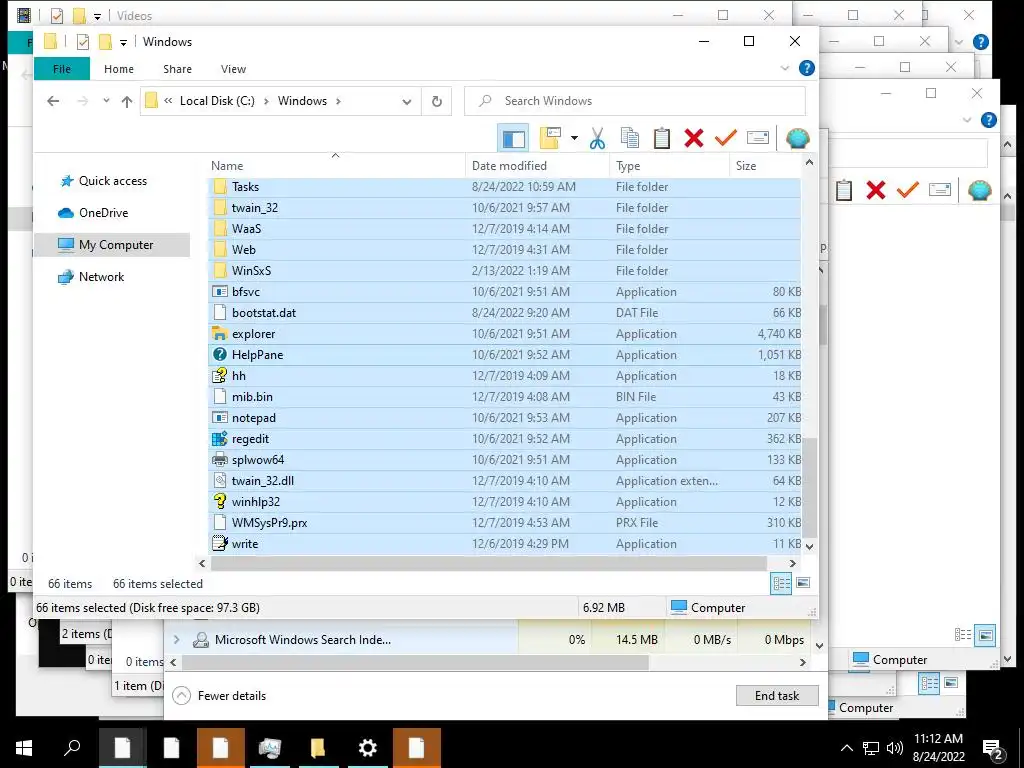Select the Tasks folder
1024x768 pixels.
point(504,187)
